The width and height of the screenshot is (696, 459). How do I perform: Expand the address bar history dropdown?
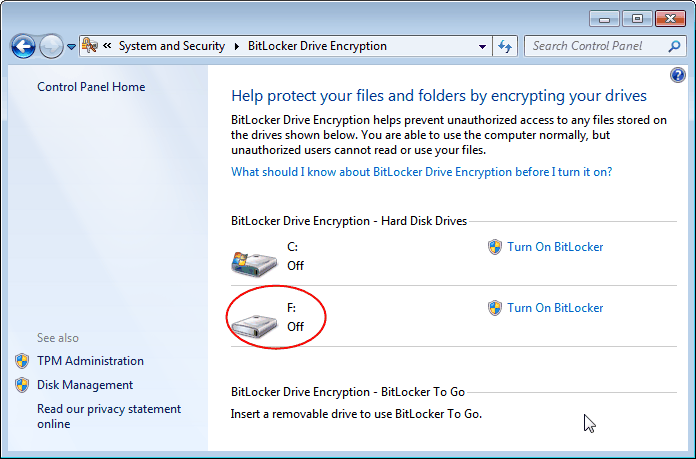(x=482, y=46)
